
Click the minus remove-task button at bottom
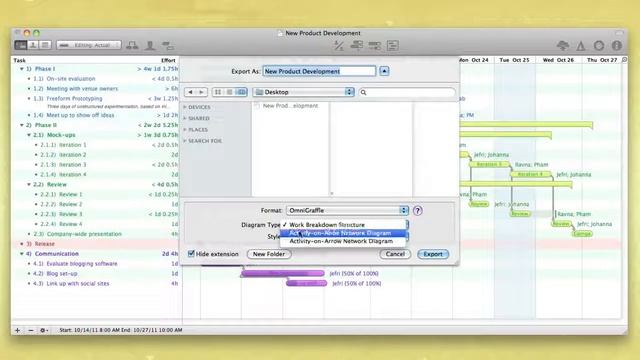pyautogui.click(x=31, y=330)
